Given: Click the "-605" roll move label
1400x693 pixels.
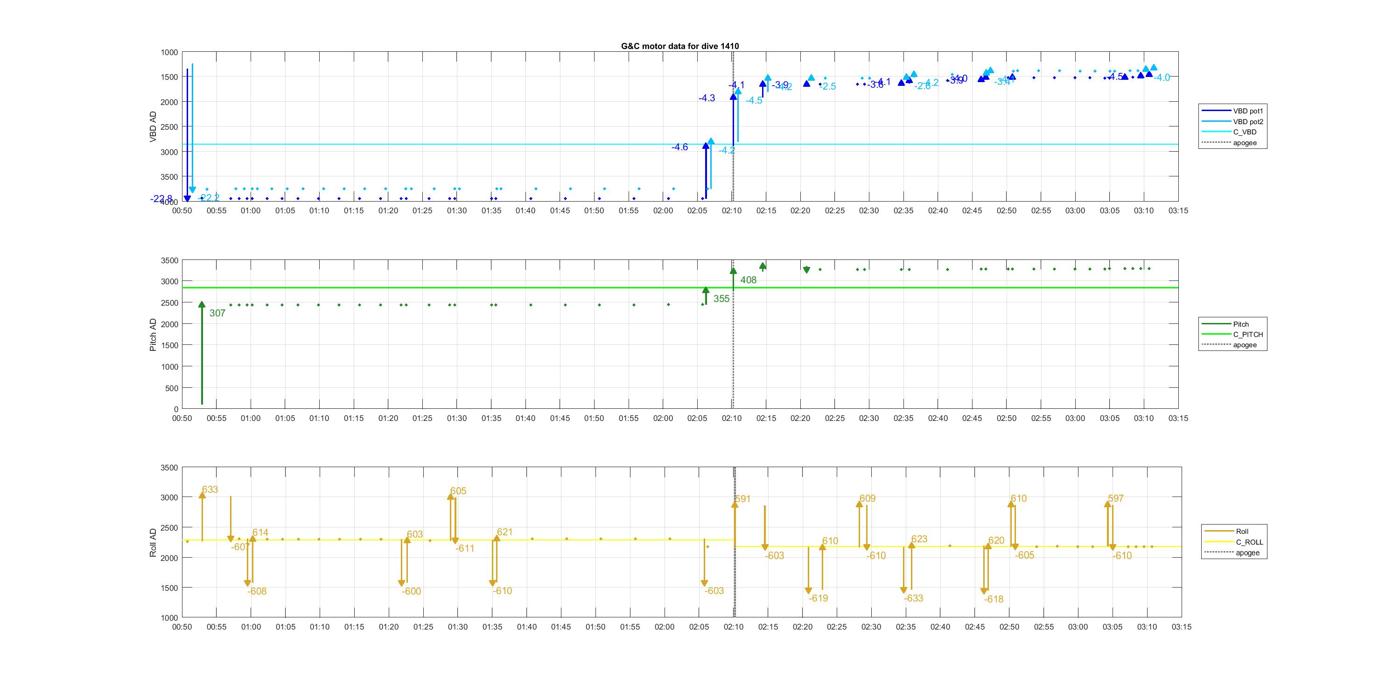Looking at the screenshot, I should (x=1024, y=555).
